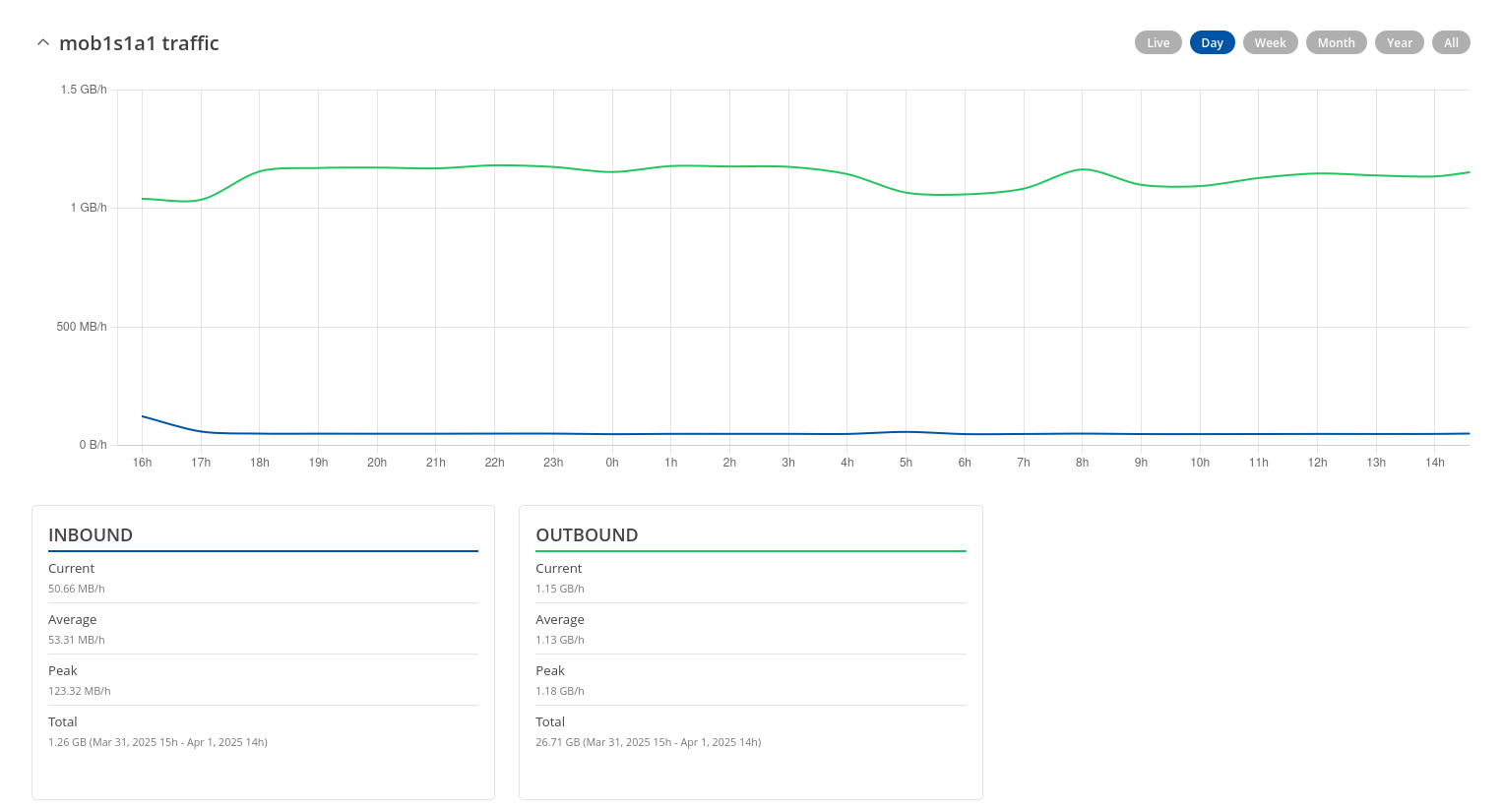
Task: Show the Year traffic range
Action: (1399, 42)
